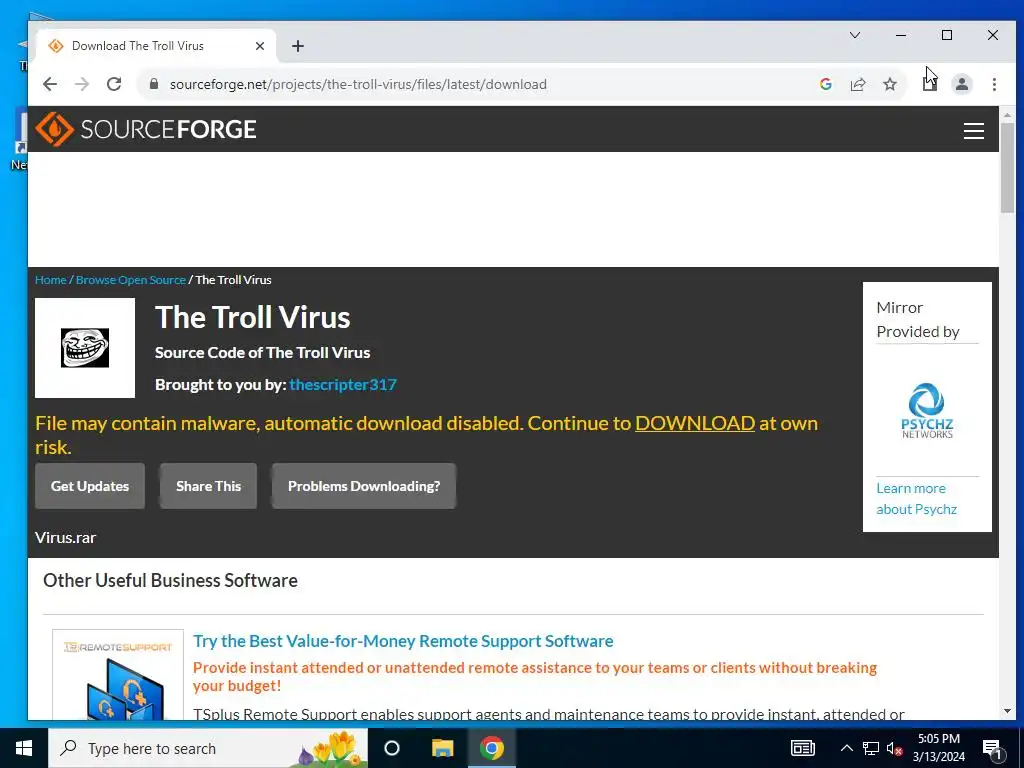Click the The Troll Virus title heading
The image size is (1024, 768).
[x=253, y=318]
